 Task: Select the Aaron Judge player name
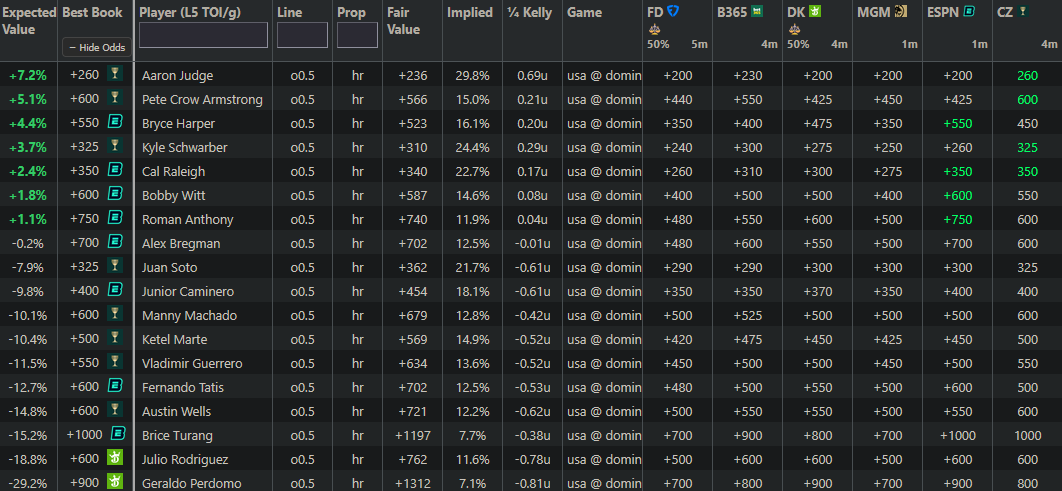tap(177, 76)
